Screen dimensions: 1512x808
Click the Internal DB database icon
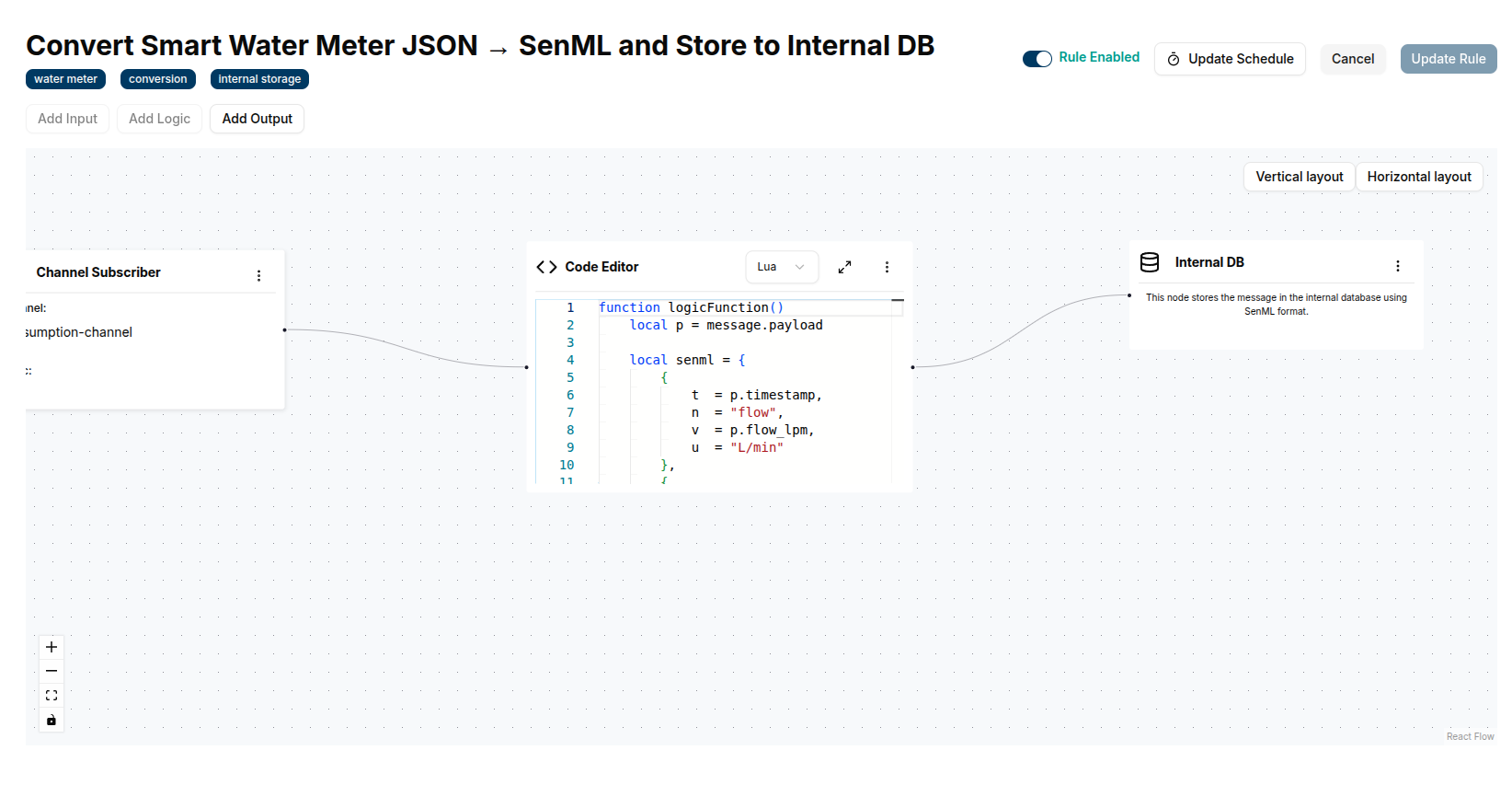(1150, 262)
